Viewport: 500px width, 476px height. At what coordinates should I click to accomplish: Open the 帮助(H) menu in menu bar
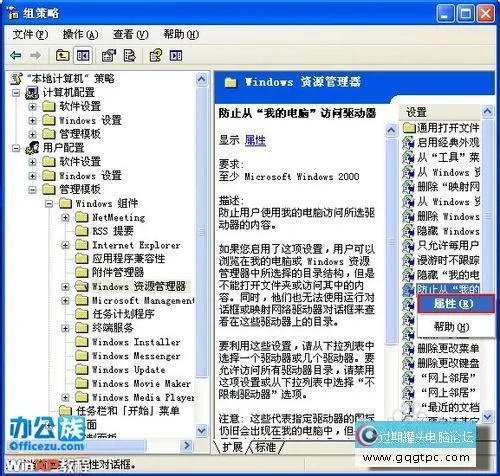tap(181, 34)
